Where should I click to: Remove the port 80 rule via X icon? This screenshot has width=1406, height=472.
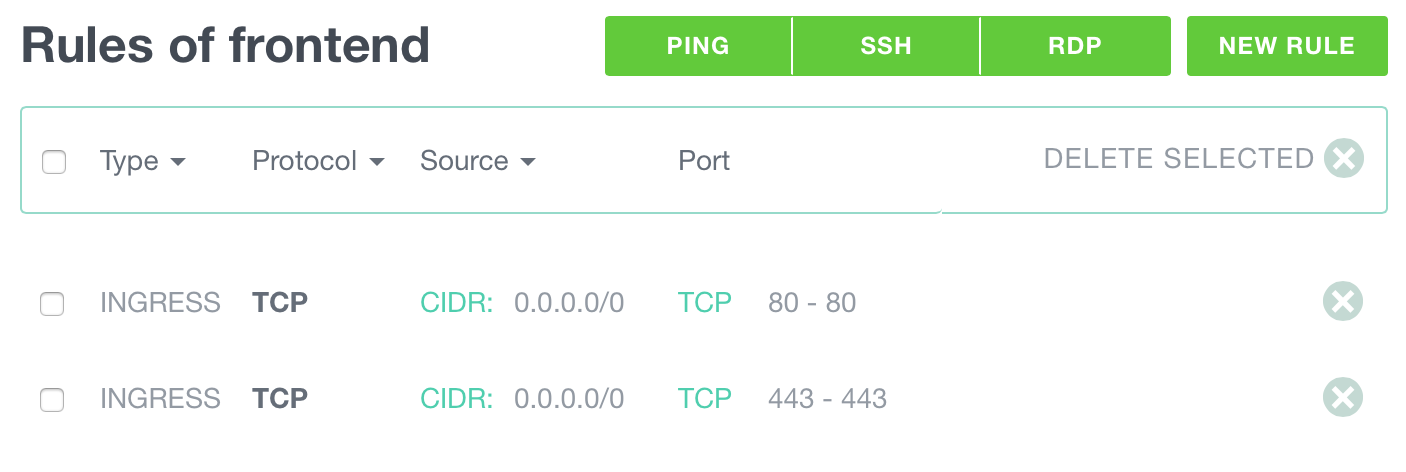[1343, 301]
